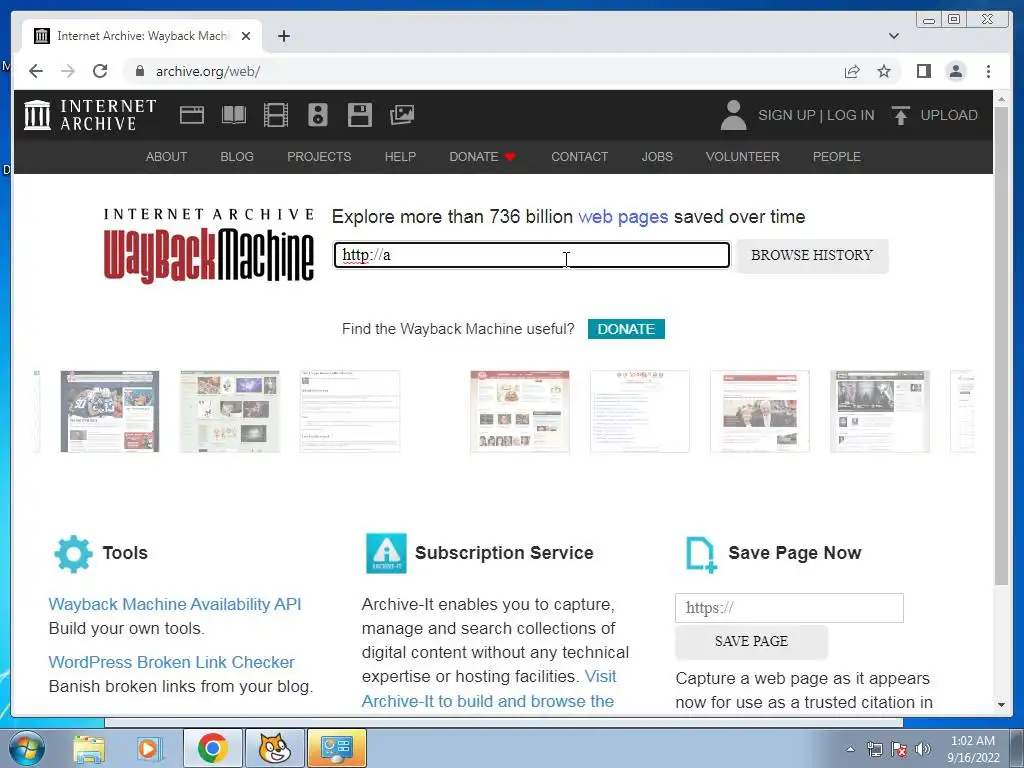This screenshot has width=1024, height=768.
Task: Open the Web archive icon
Action: coord(192,115)
